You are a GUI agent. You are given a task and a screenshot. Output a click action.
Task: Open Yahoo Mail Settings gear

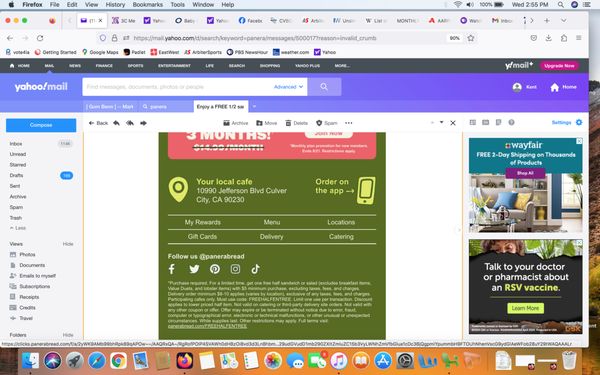(x=579, y=122)
